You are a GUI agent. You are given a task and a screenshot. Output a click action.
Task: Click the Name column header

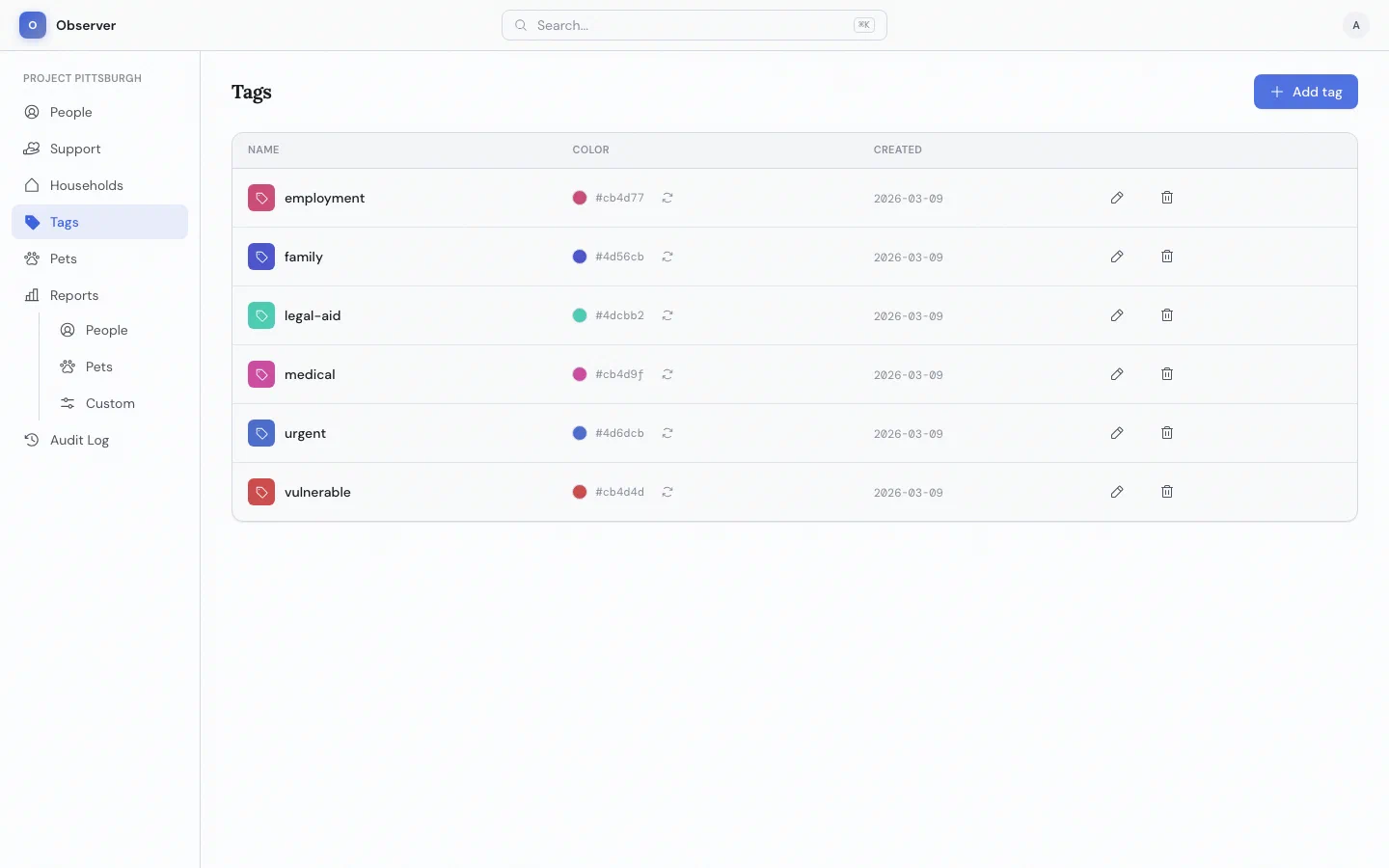tap(263, 149)
